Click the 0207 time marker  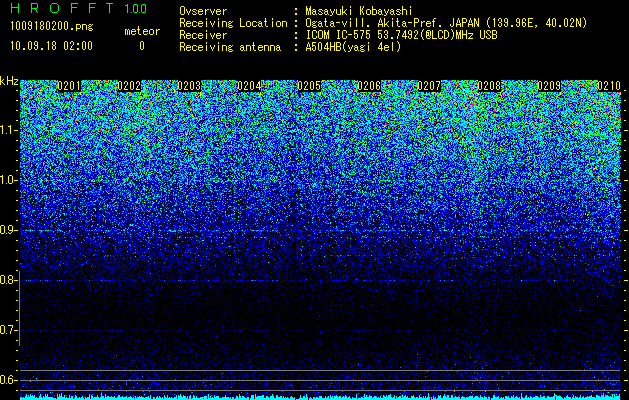[x=429, y=86]
